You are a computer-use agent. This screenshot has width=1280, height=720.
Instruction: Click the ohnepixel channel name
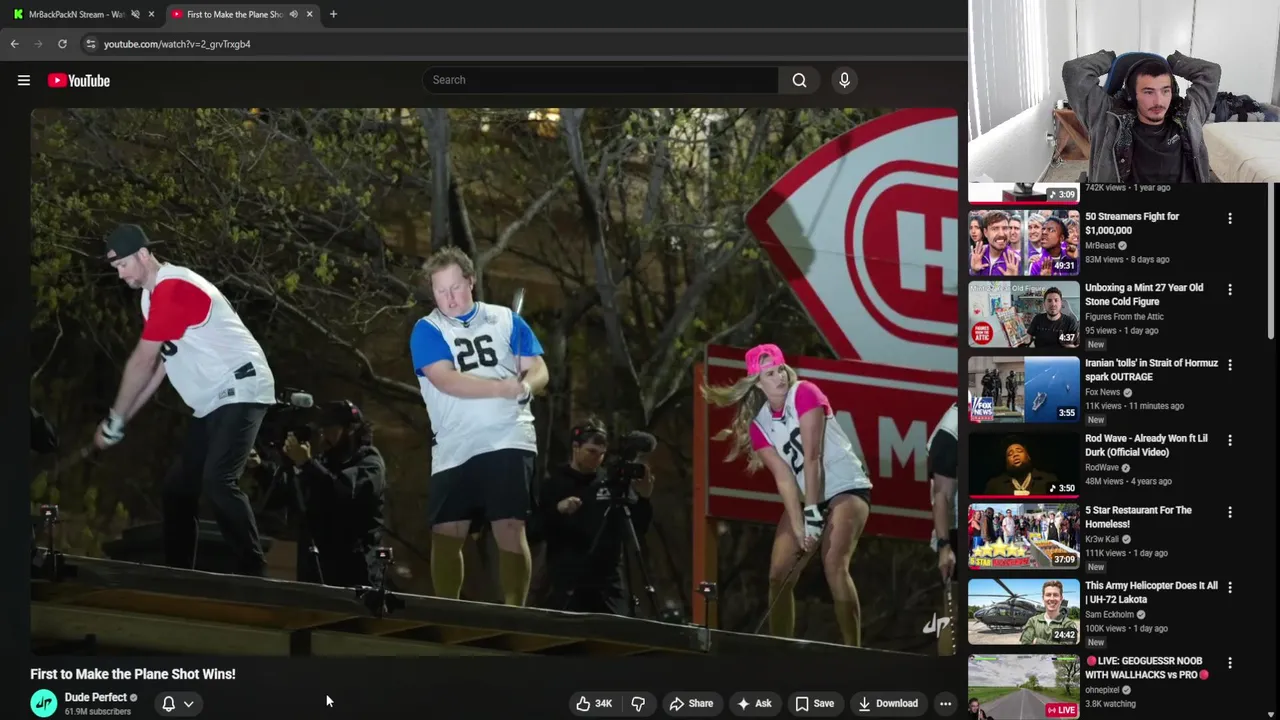click(x=1102, y=689)
